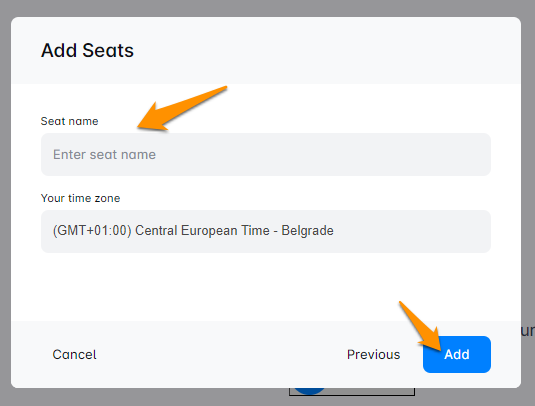
Task: Click the blue circle beneath the dialog
Action: click(x=309, y=391)
